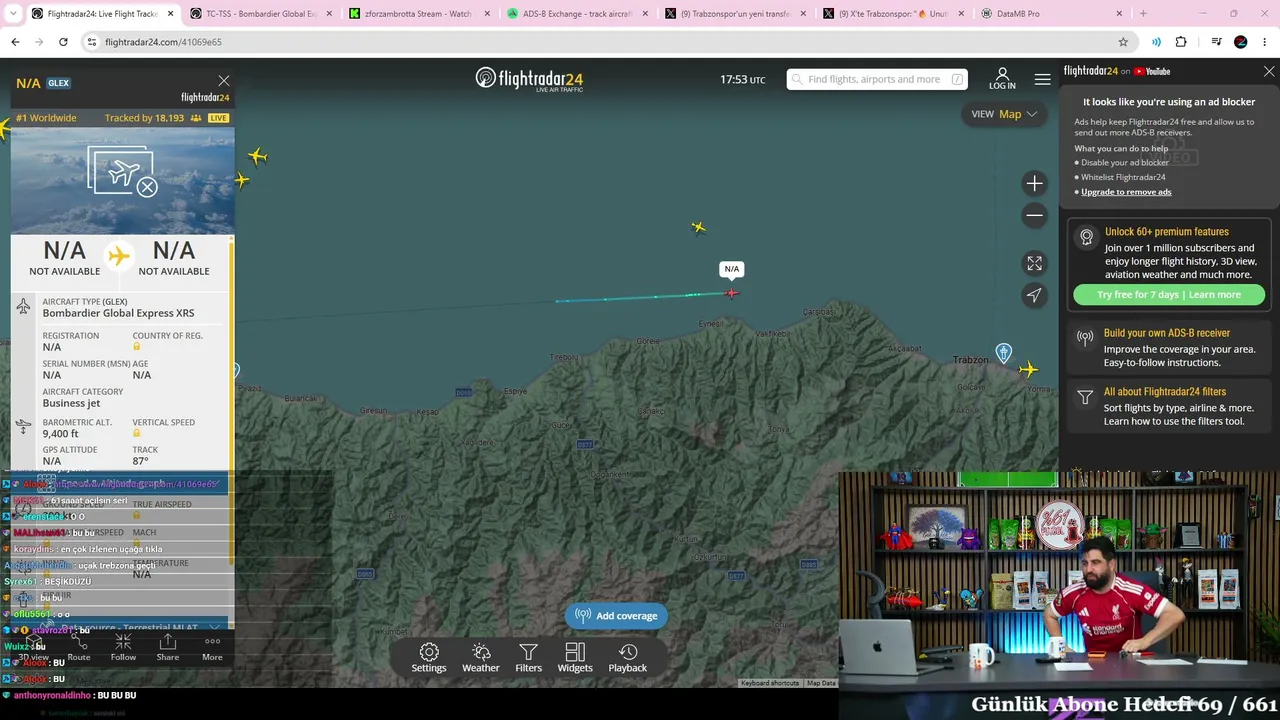The width and height of the screenshot is (1280, 720).
Task: Switch to the TC-TSS Bombardier Global tab
Action: click(x=260, y=14)
